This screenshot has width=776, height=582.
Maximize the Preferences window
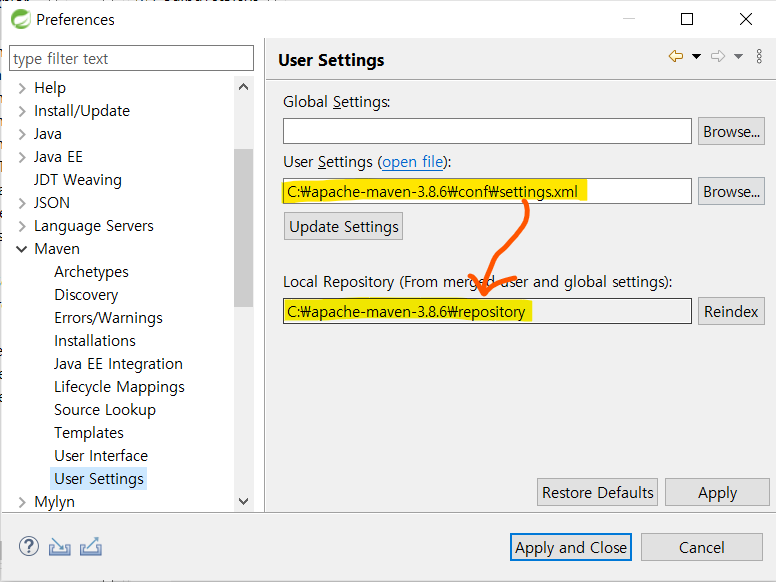click(x=686, y=19)
